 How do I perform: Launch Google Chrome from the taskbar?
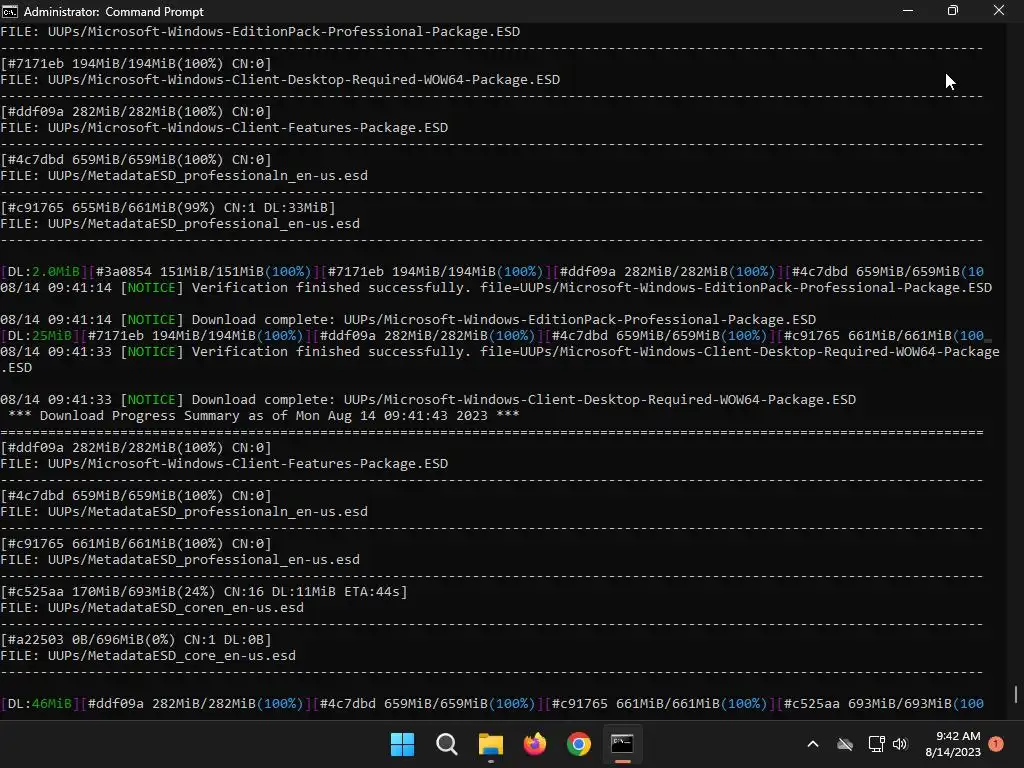(x=579, y=744)
